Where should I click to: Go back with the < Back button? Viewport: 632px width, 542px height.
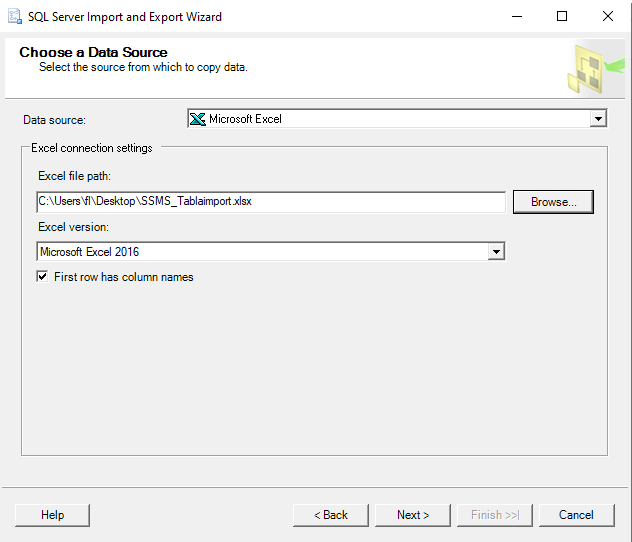331,515
